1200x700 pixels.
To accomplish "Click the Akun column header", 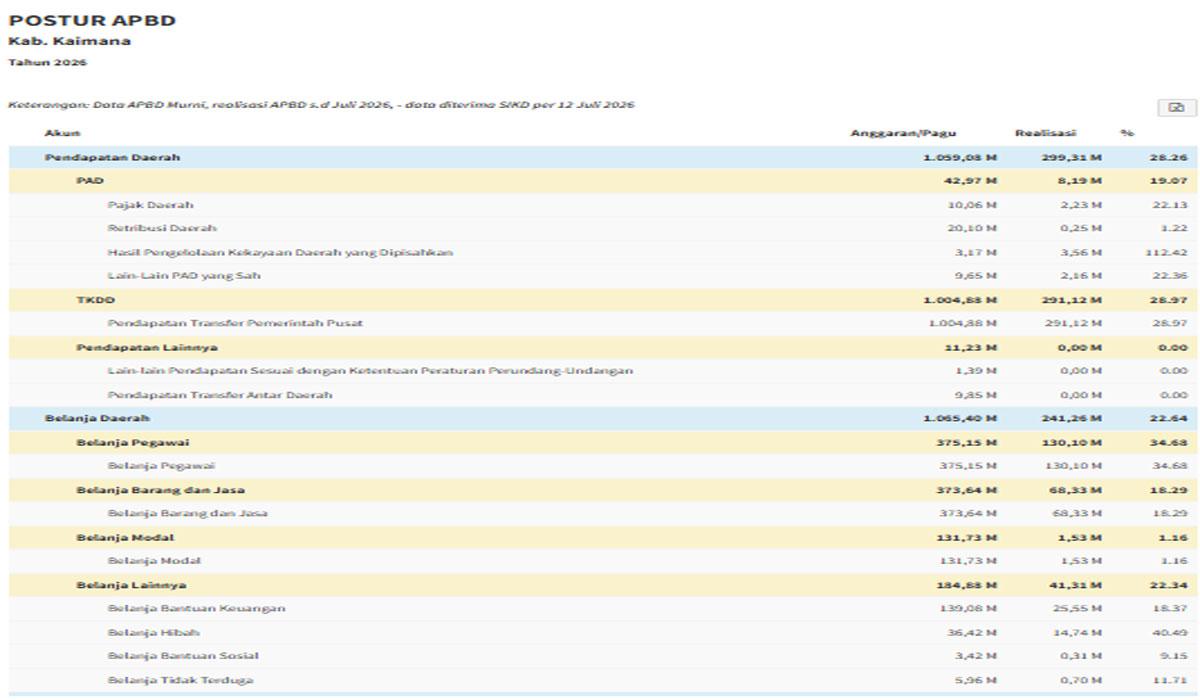I will click(x=62, y=133).
